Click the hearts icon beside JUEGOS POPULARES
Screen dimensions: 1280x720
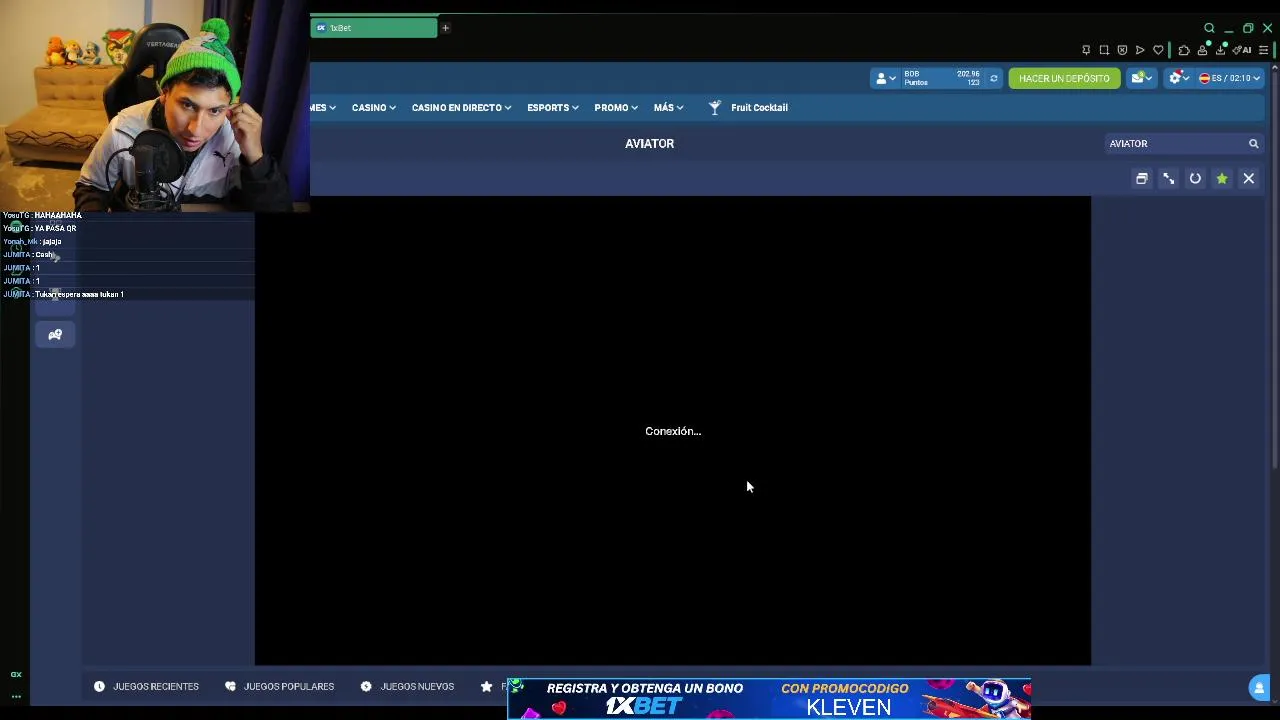point(230,686)
